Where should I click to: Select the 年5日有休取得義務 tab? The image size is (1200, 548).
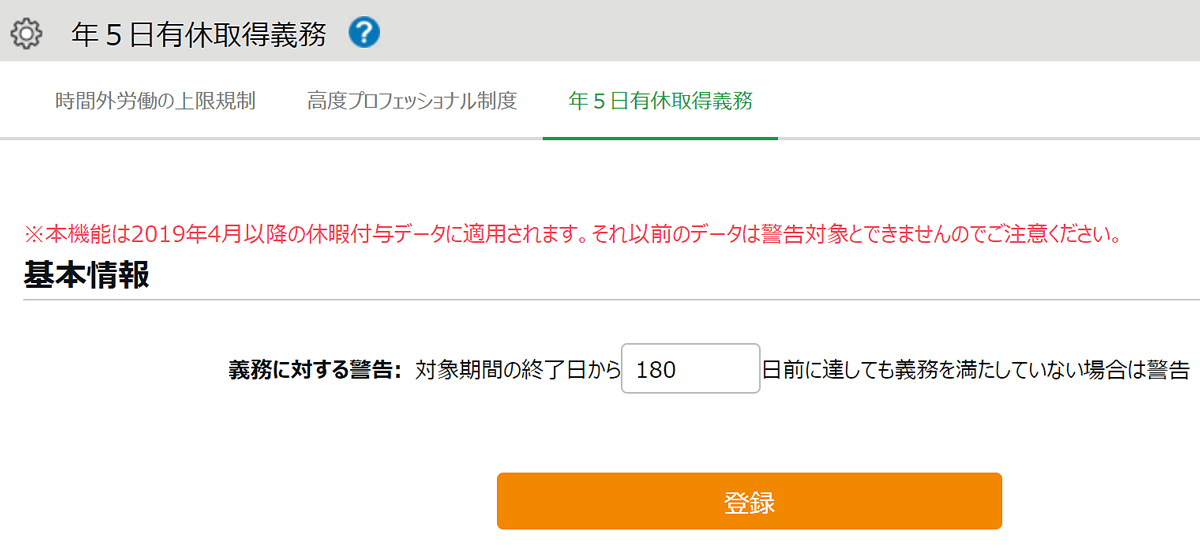tap(660, 101)
